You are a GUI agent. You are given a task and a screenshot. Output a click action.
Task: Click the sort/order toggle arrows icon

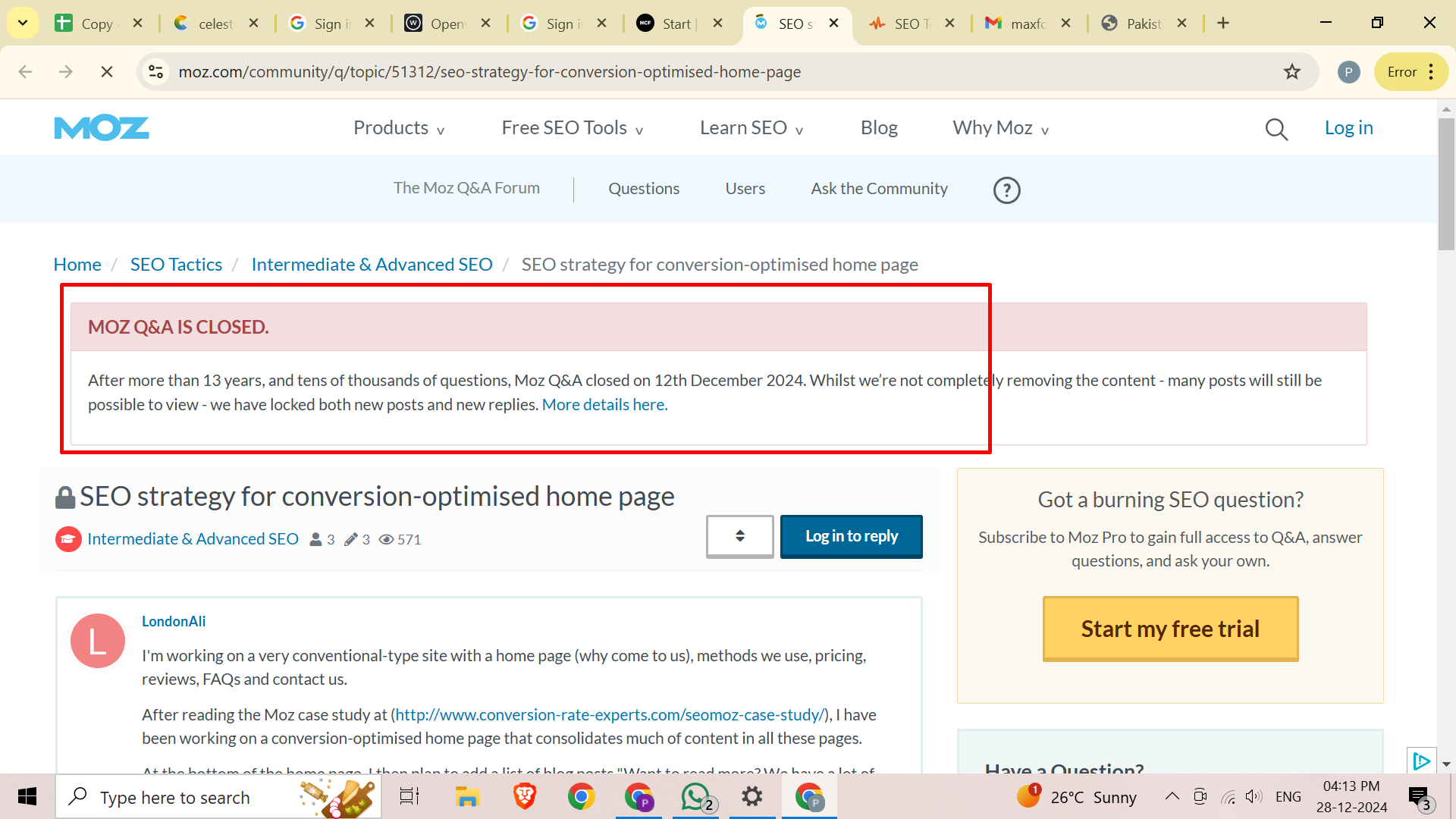coord(740,535)
